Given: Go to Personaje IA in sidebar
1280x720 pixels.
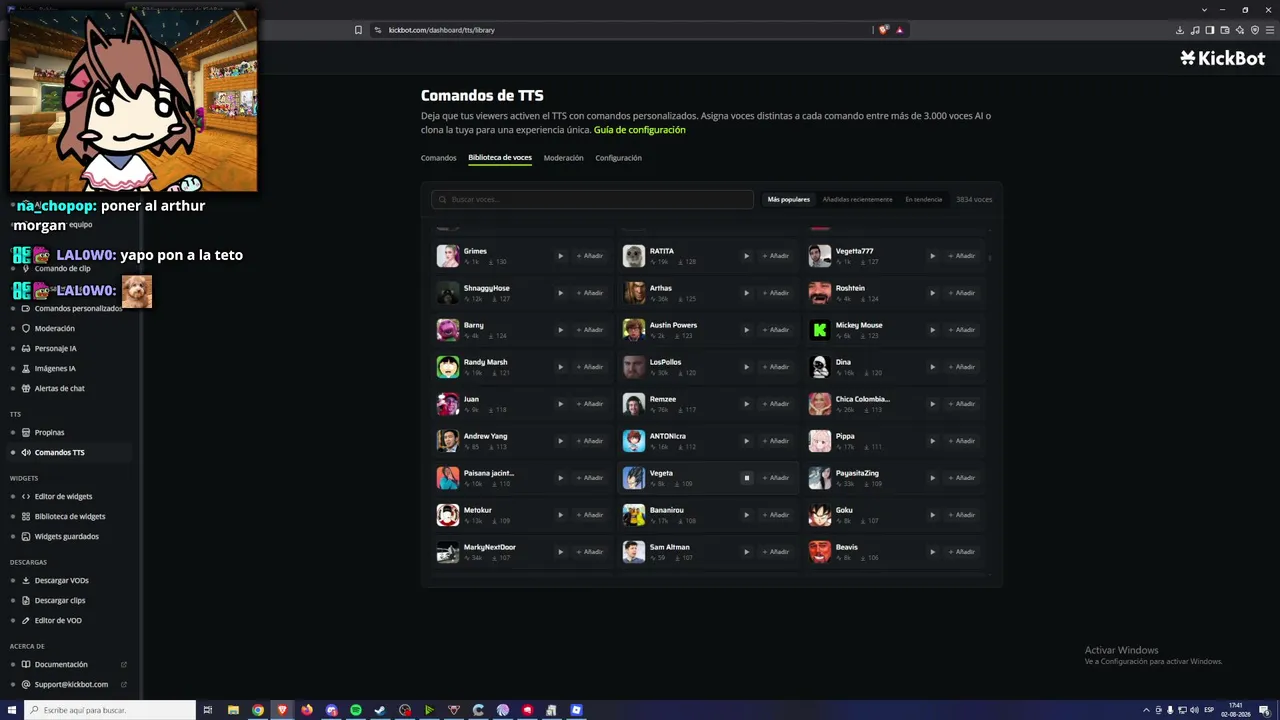Looking at the screenshot, I should [x=67, y=348].
